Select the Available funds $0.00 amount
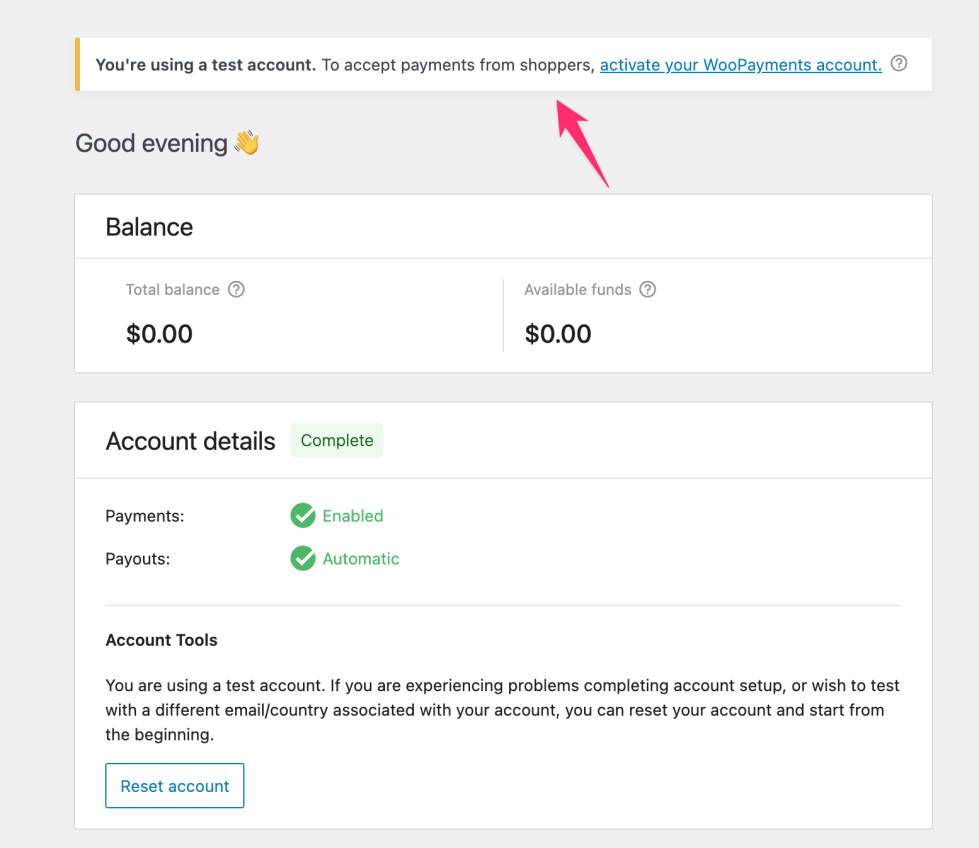Screen dimensions: 979x848 [558, 333]
